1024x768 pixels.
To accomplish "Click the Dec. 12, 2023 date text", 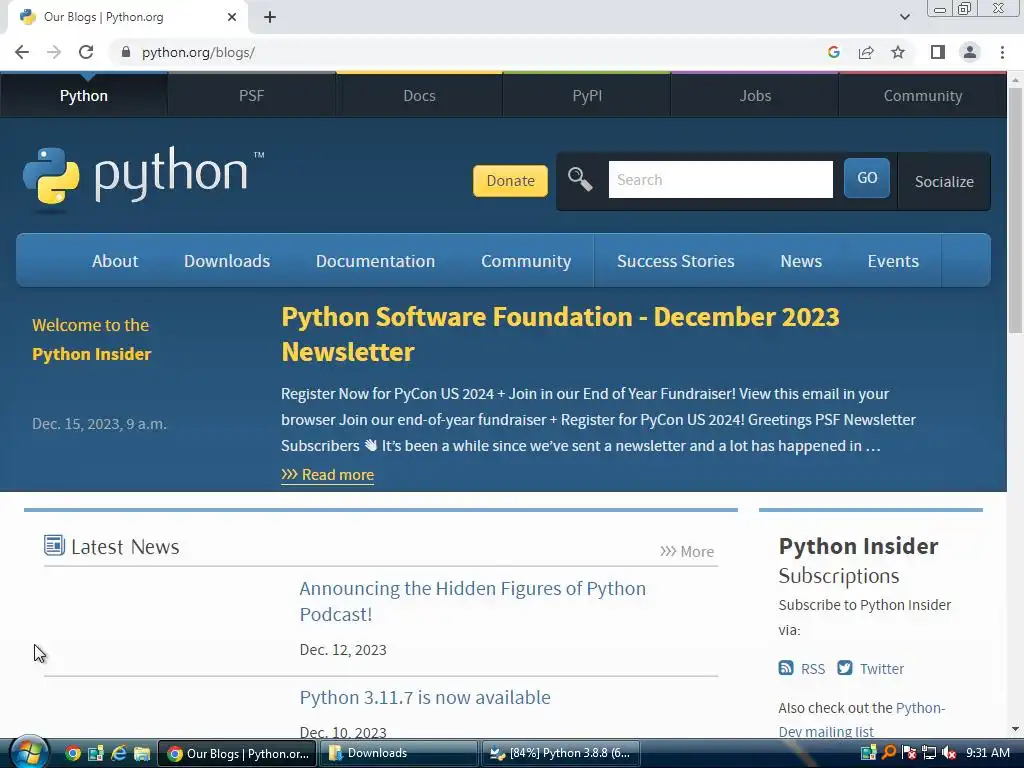I will click(343, 649).
